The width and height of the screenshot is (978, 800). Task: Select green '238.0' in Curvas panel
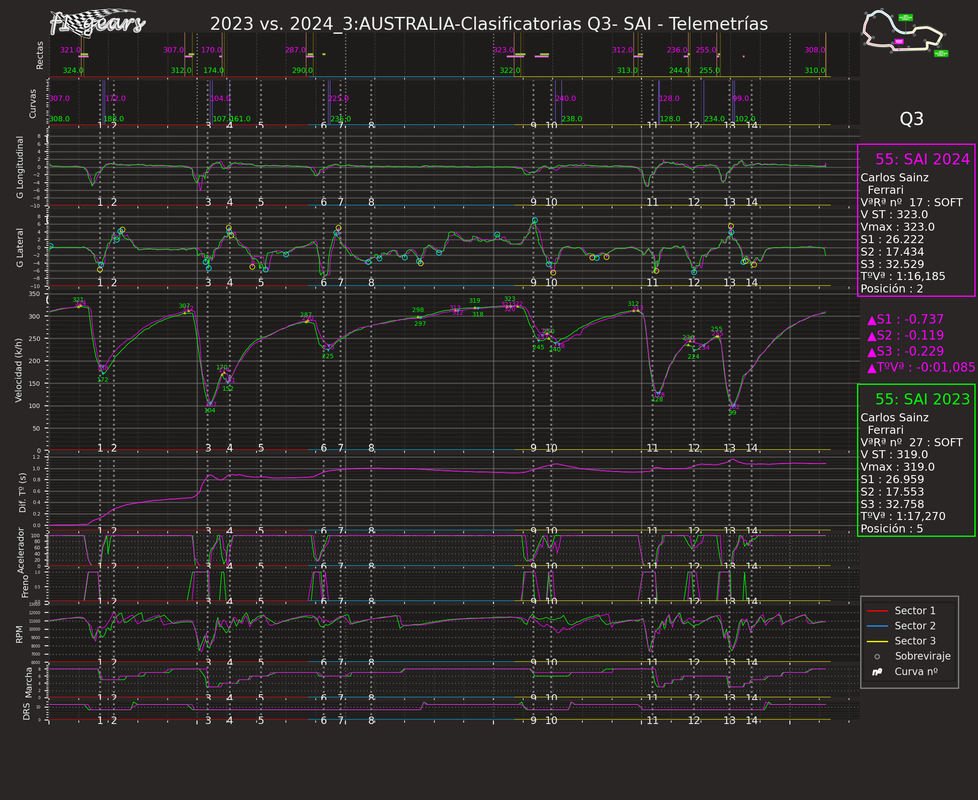point(571,119)
